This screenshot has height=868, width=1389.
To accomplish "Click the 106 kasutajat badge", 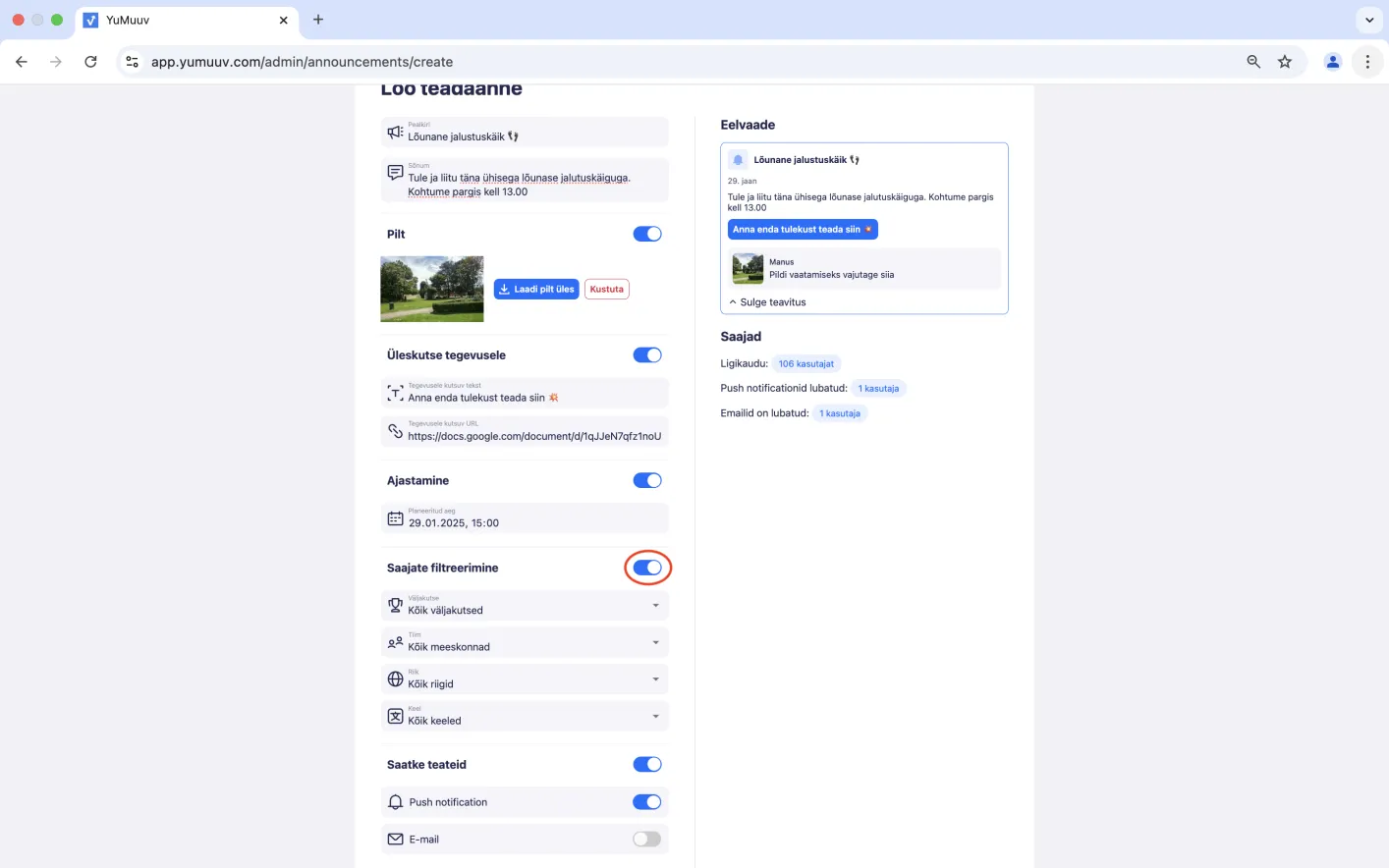I will click(806, 364).
